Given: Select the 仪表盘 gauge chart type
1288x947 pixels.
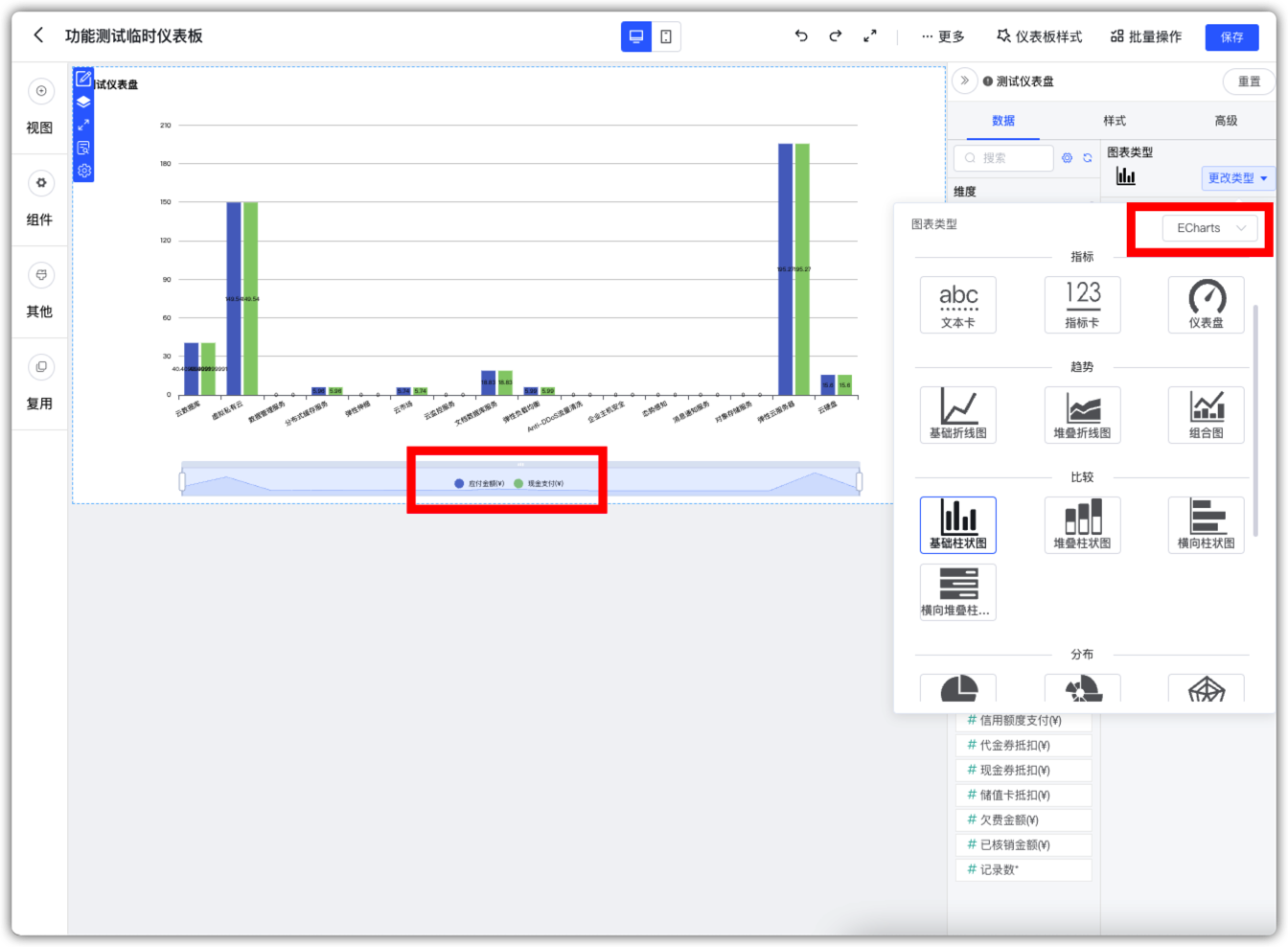Looking at the screenshot, I should pyautogui.click(x=1207, y=305).
